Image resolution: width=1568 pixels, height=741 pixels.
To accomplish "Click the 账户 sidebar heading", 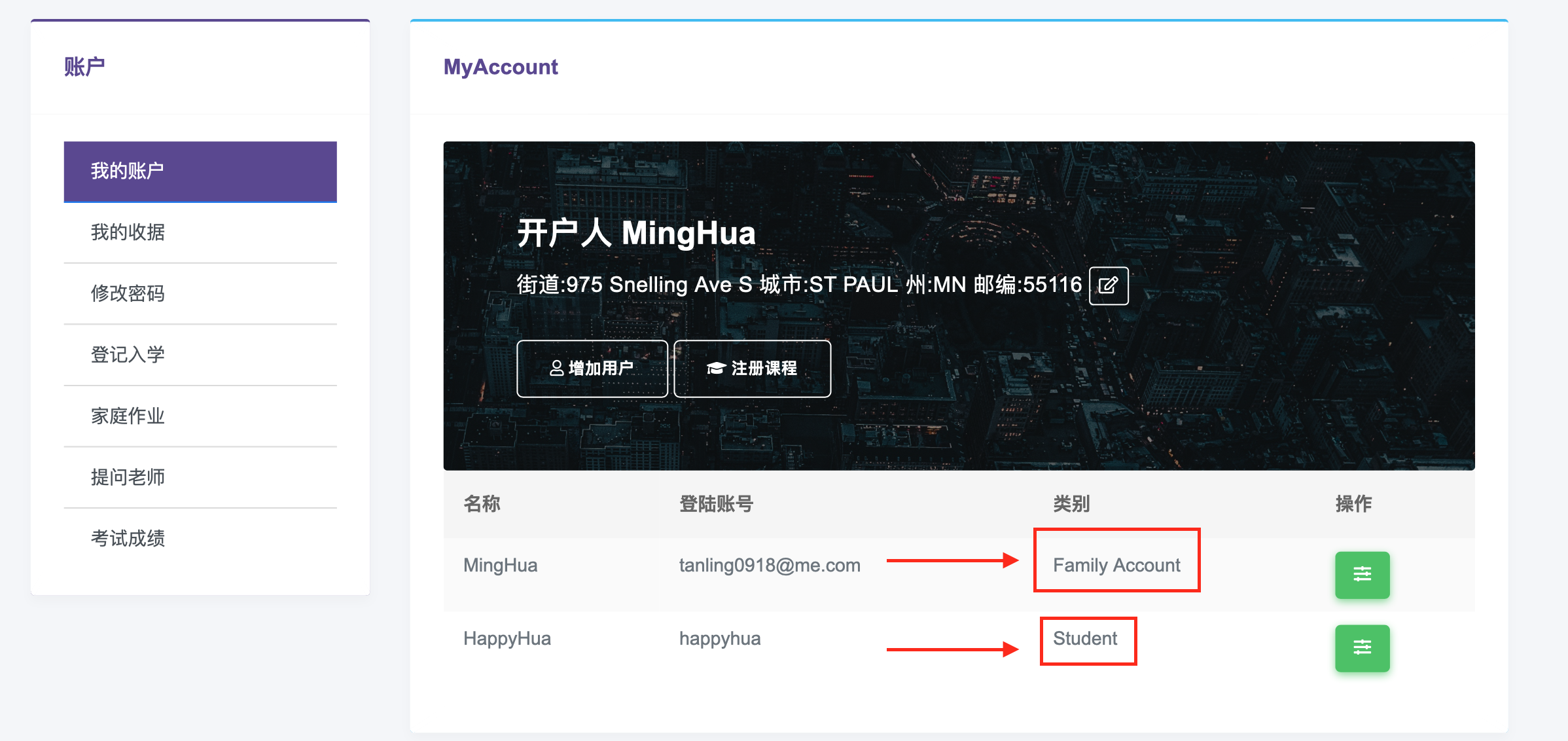I will point(84,67).
